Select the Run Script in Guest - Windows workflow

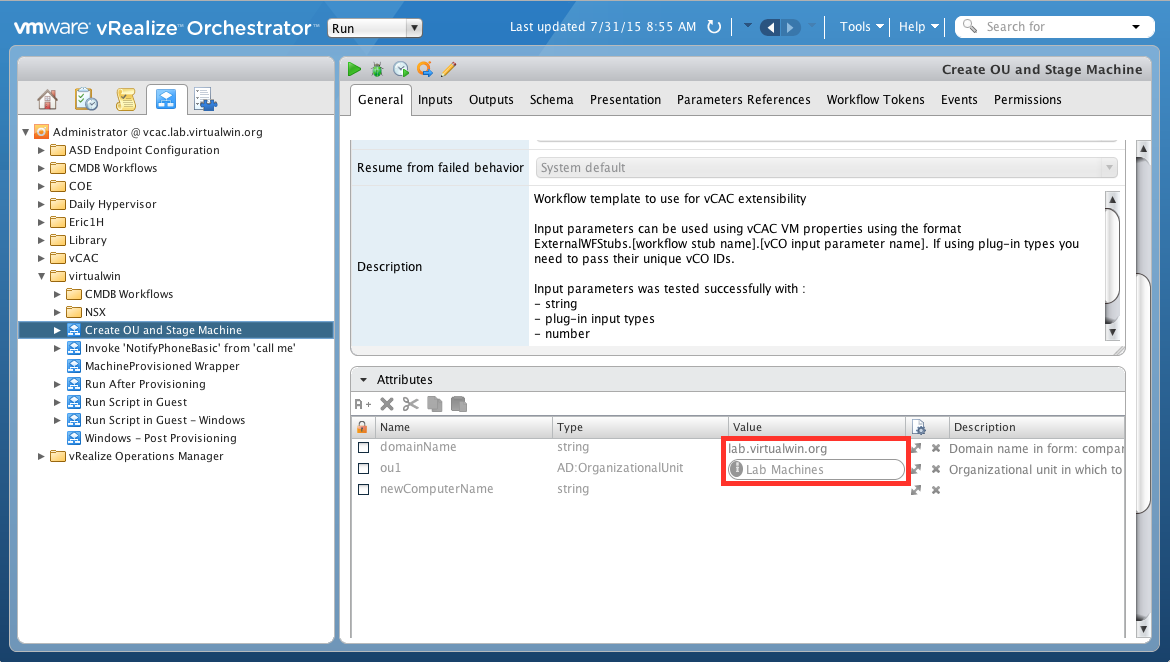(x=165, y=420)
